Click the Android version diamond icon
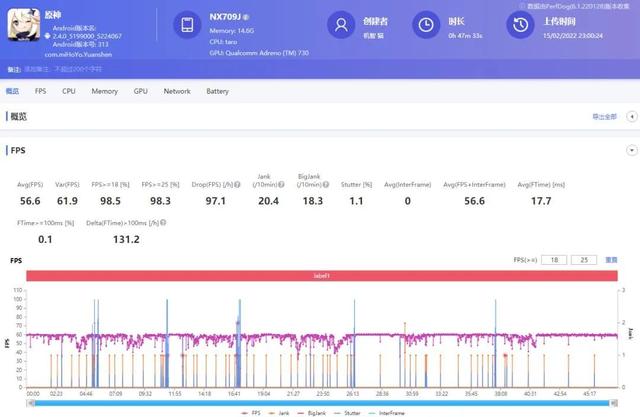 (x=47, y=36)
